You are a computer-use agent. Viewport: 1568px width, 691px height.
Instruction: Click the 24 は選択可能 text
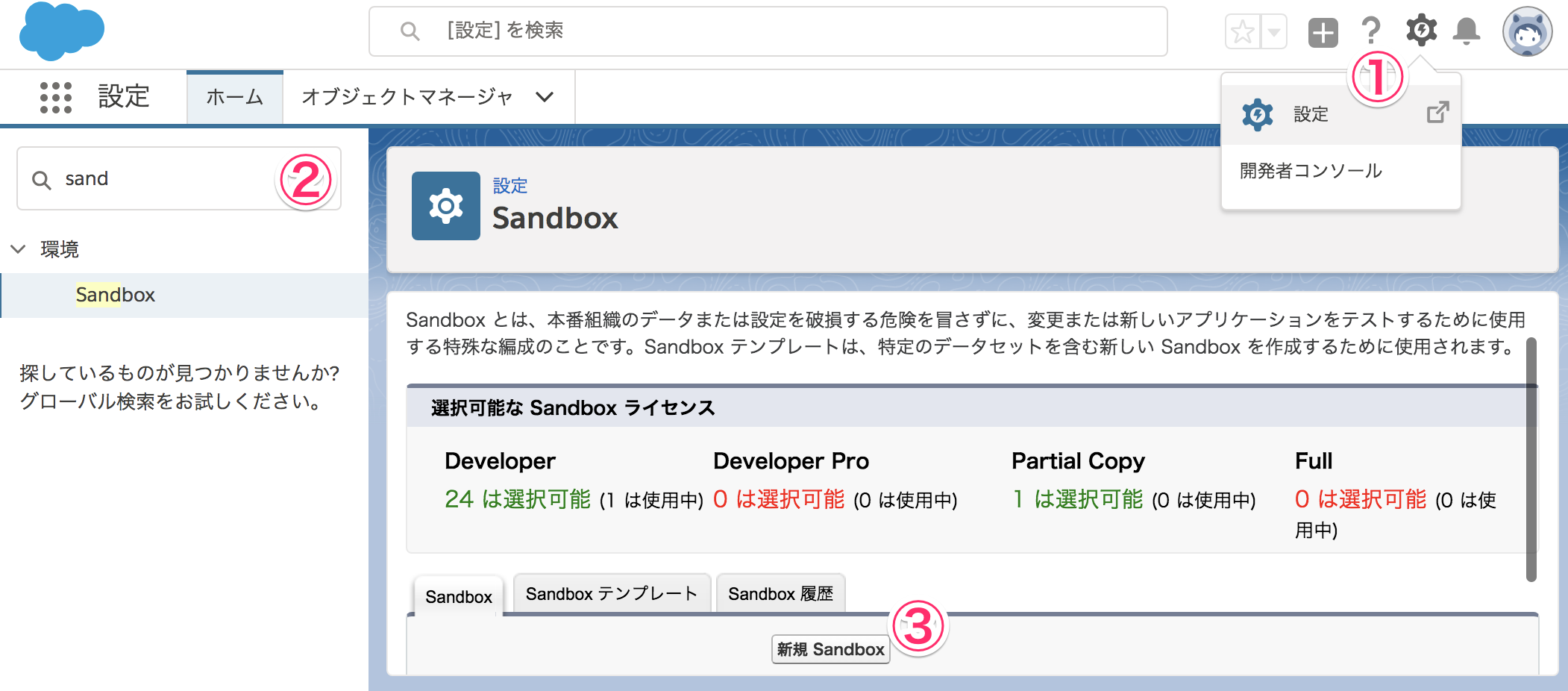click(518, 499)
